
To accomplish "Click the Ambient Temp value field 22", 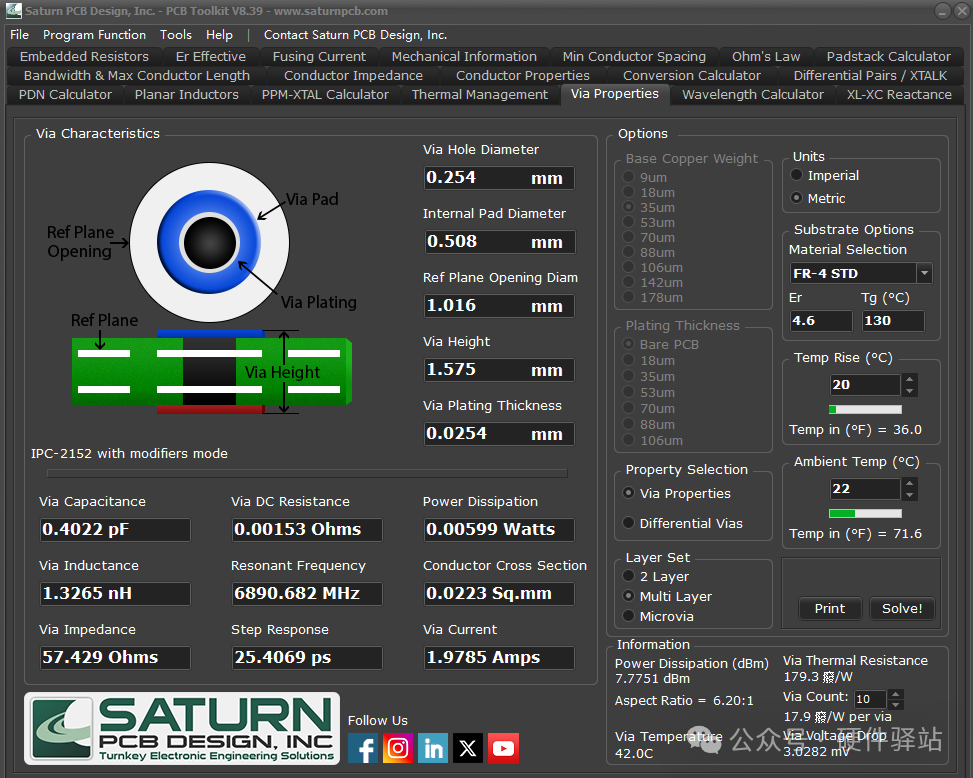I will pyautogui.click(x=865, y=489).
